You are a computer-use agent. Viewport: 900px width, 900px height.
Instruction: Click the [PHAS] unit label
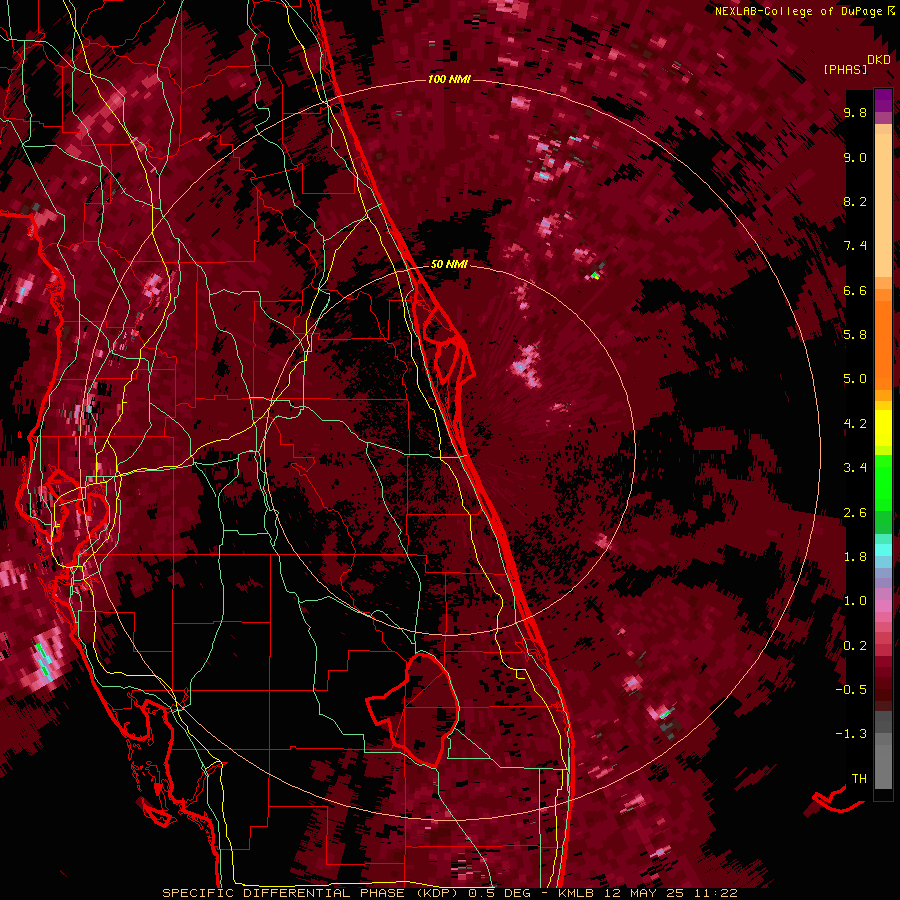[845, 70]
